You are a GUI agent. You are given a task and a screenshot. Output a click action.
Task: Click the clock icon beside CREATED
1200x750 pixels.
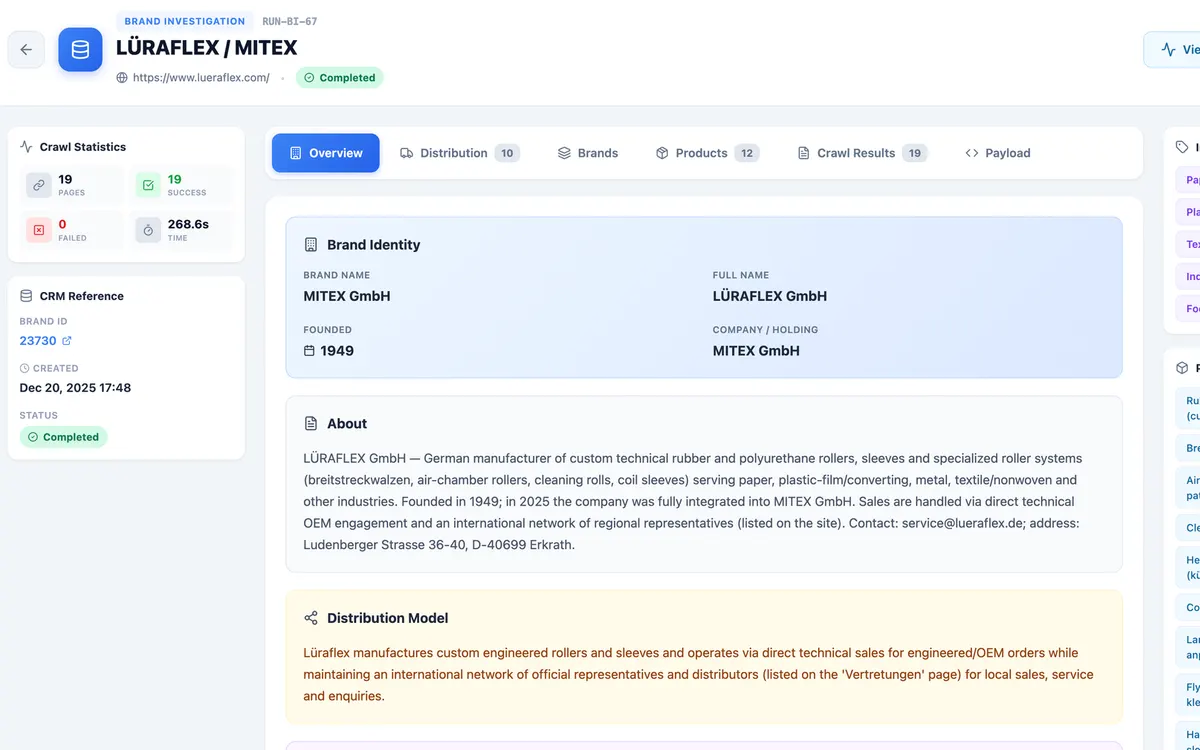tap(24, 368)
